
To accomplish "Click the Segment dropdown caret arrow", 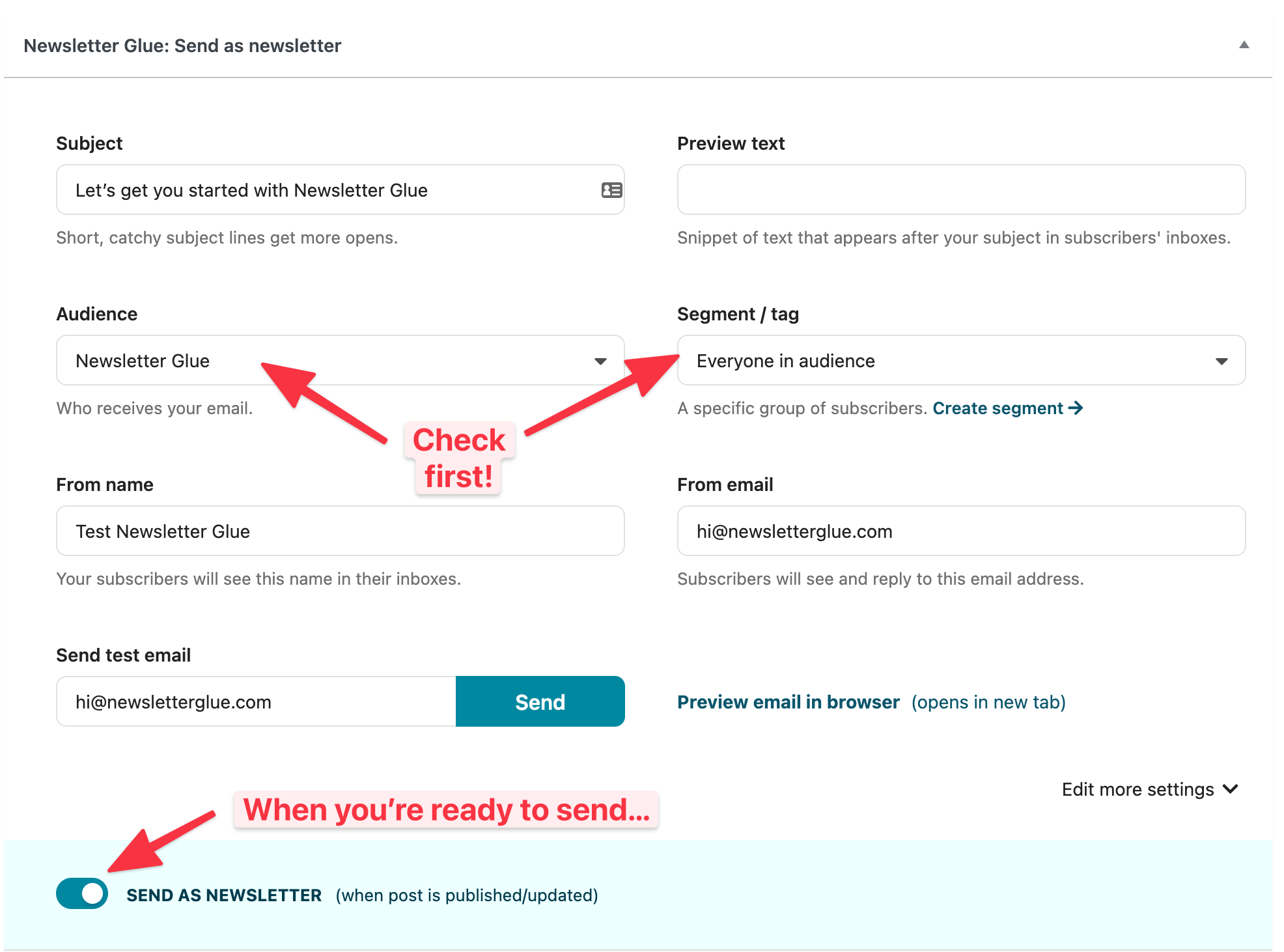I will click(1221, 361).
